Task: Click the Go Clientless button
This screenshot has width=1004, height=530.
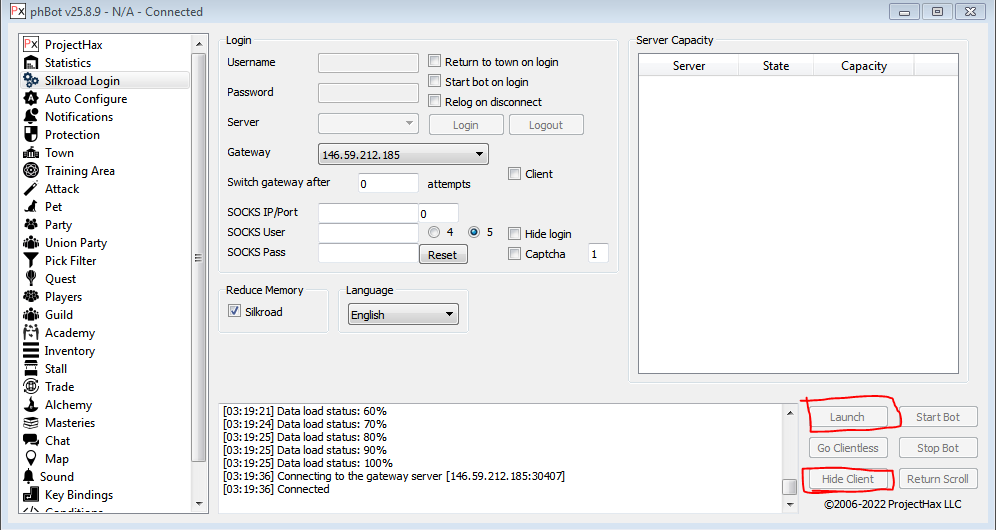Action: [847, 448]
